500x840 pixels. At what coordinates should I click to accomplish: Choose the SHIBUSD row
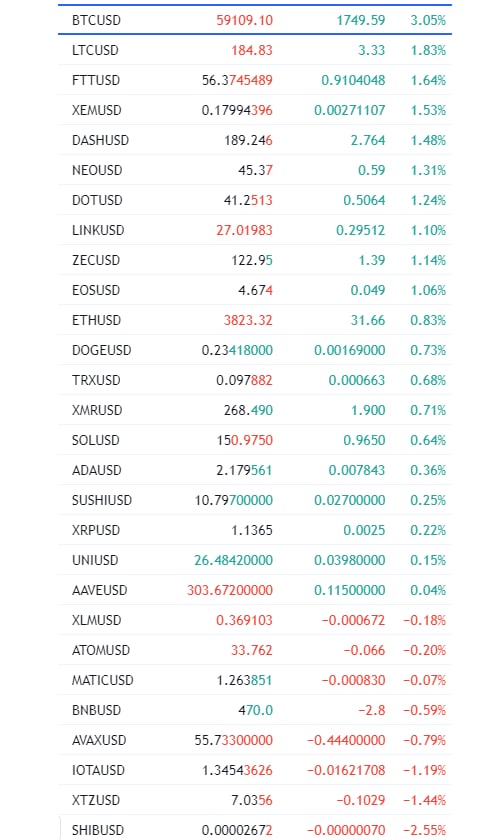(255, 828)
